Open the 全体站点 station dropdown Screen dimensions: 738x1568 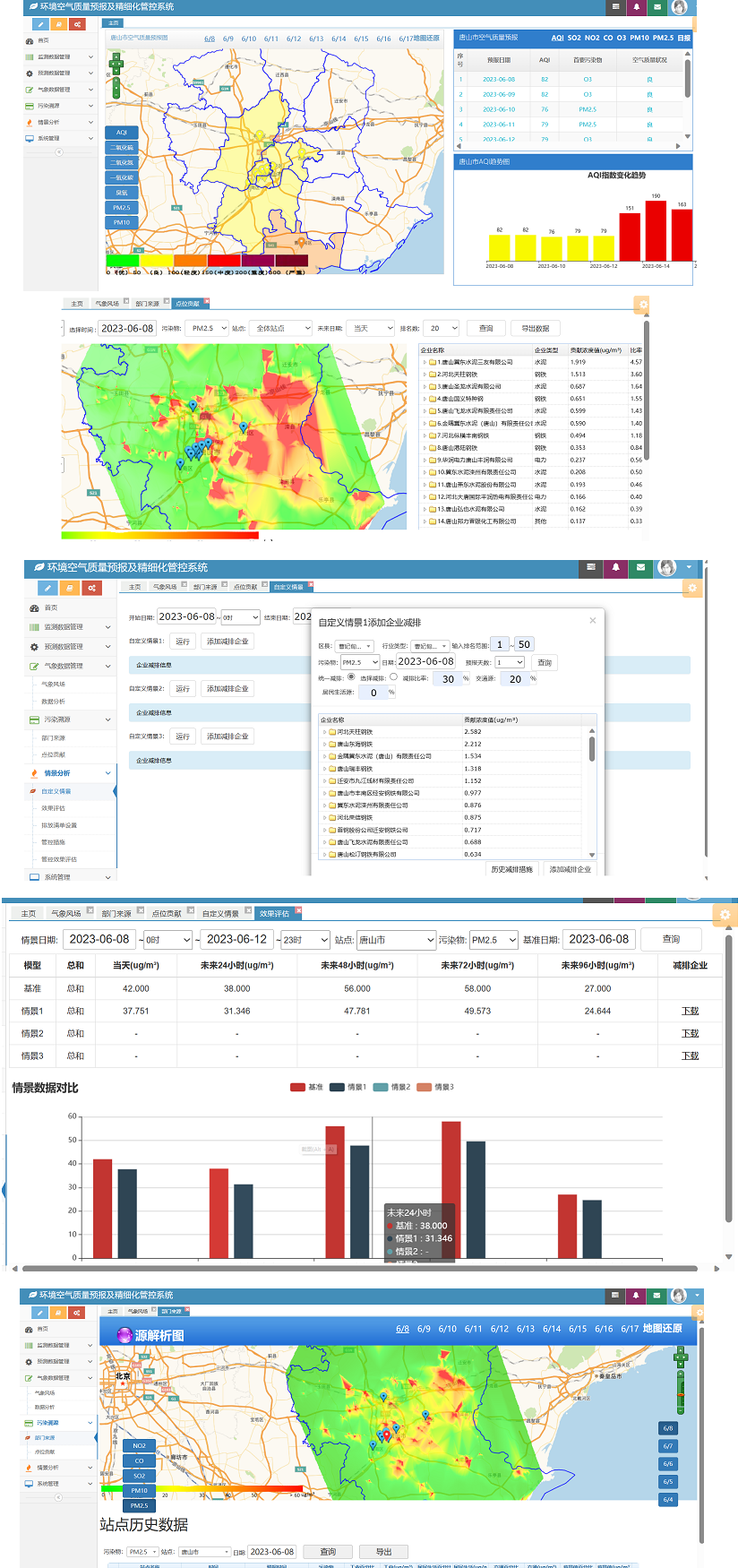point(280,329)
